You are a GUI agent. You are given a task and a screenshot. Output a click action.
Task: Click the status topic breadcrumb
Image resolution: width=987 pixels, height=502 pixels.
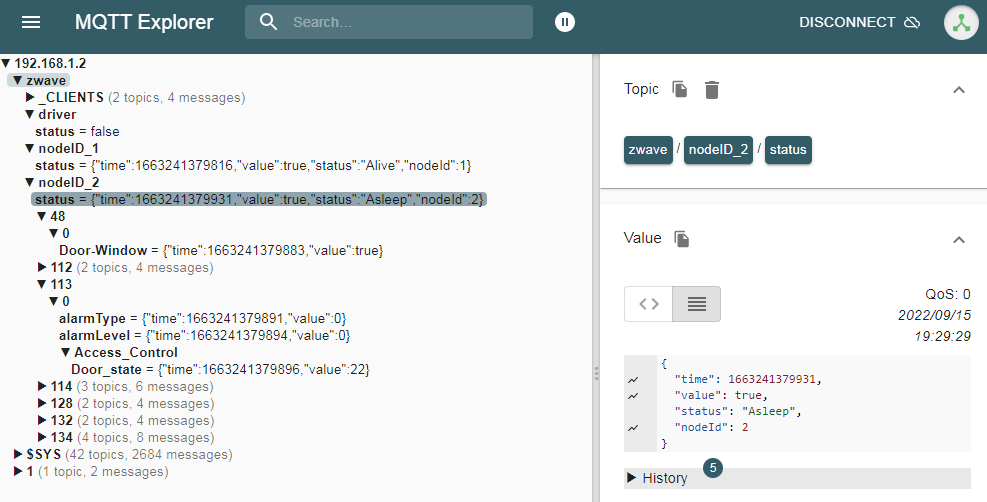(x=788, y=150)
